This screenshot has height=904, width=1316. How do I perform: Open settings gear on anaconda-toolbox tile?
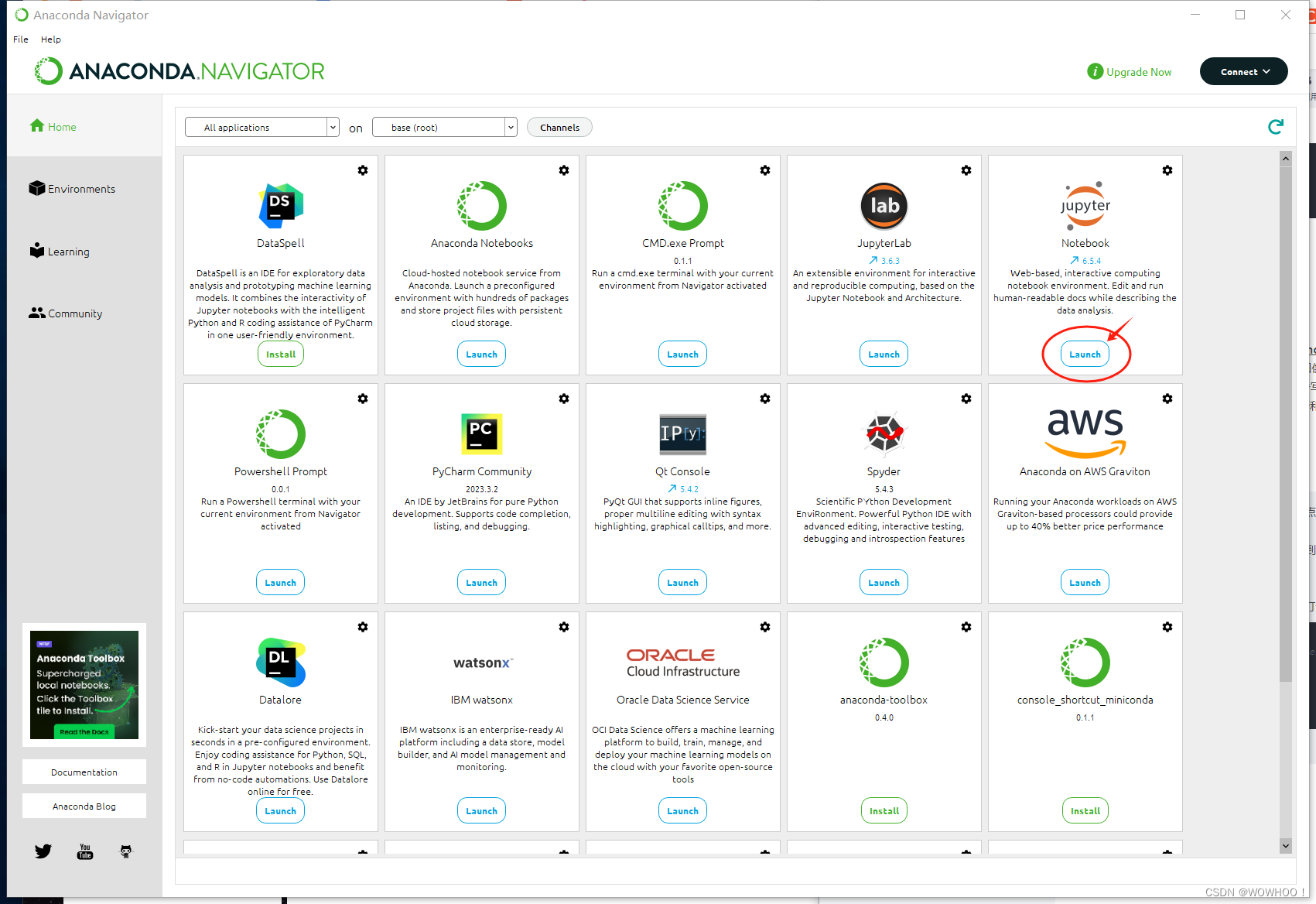pos(966,627)
